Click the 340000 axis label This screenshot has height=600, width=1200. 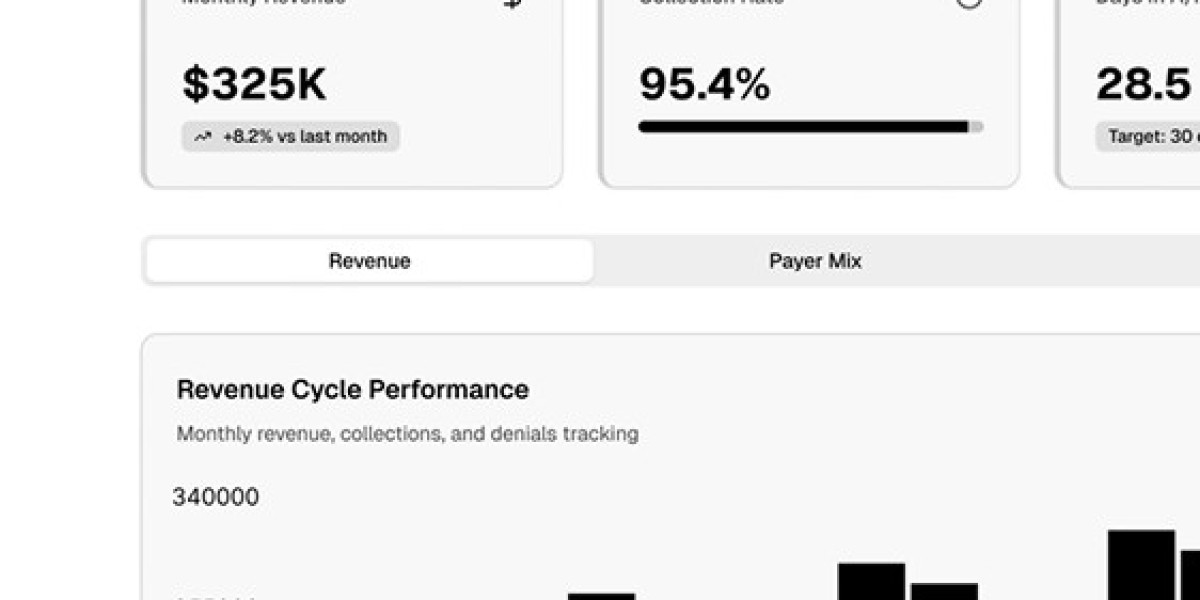(216, 496)
